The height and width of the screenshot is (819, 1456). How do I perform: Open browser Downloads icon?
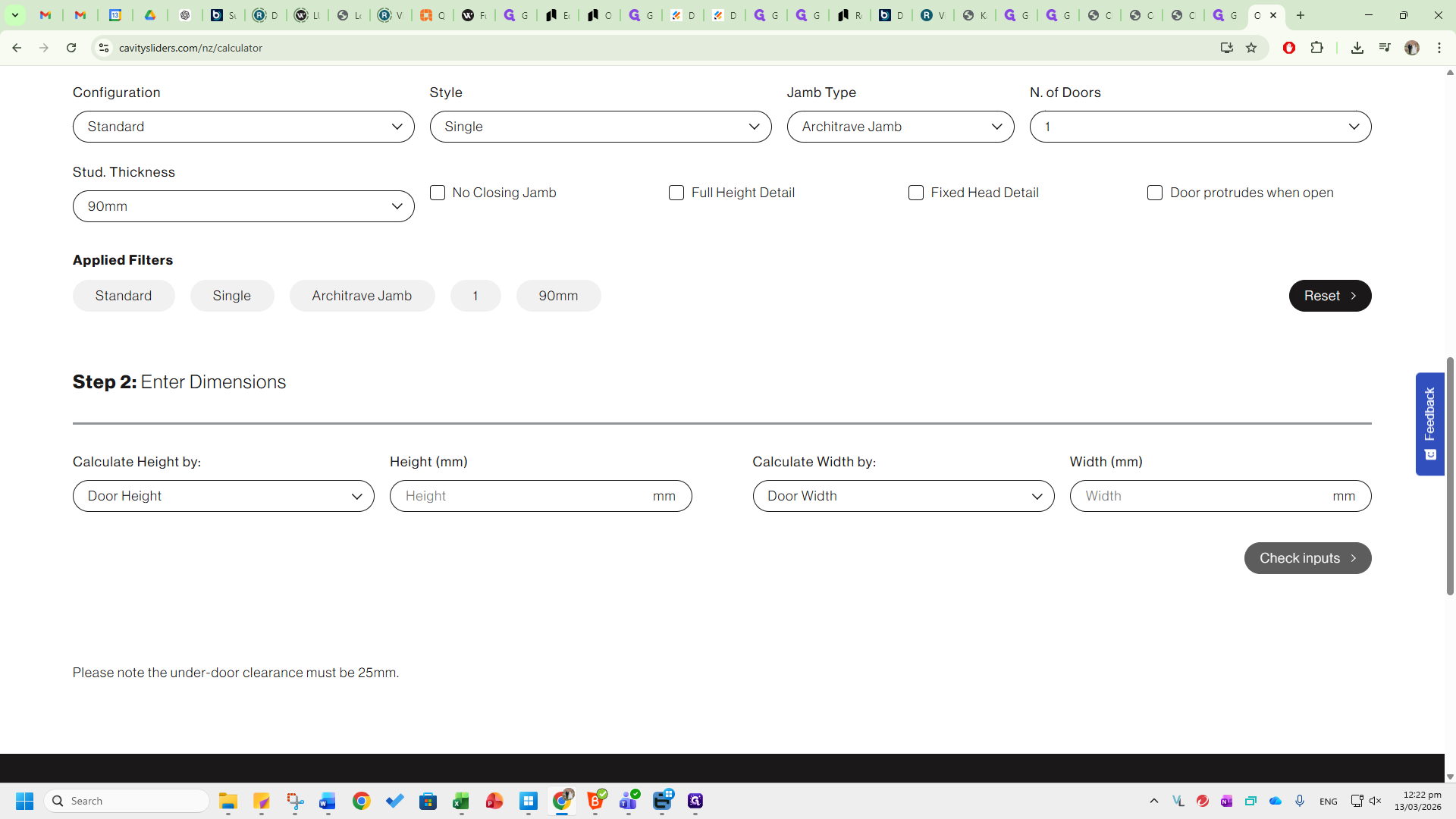[x=1357, y=48]
